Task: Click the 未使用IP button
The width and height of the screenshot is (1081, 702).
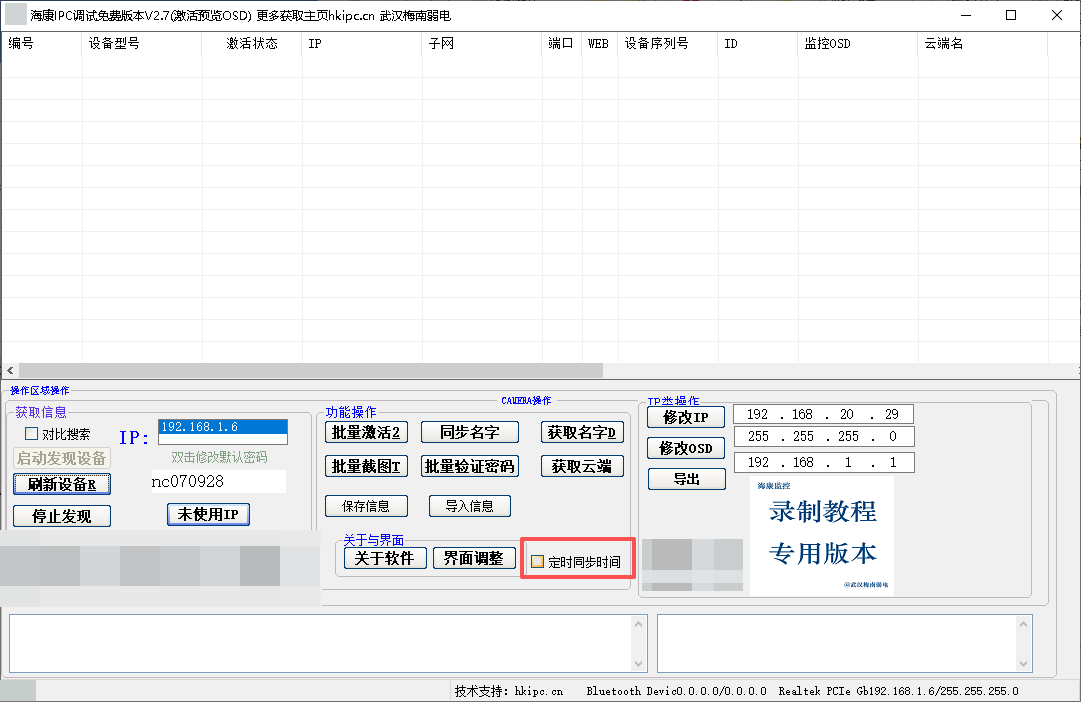Action: [x=208, y=514]
